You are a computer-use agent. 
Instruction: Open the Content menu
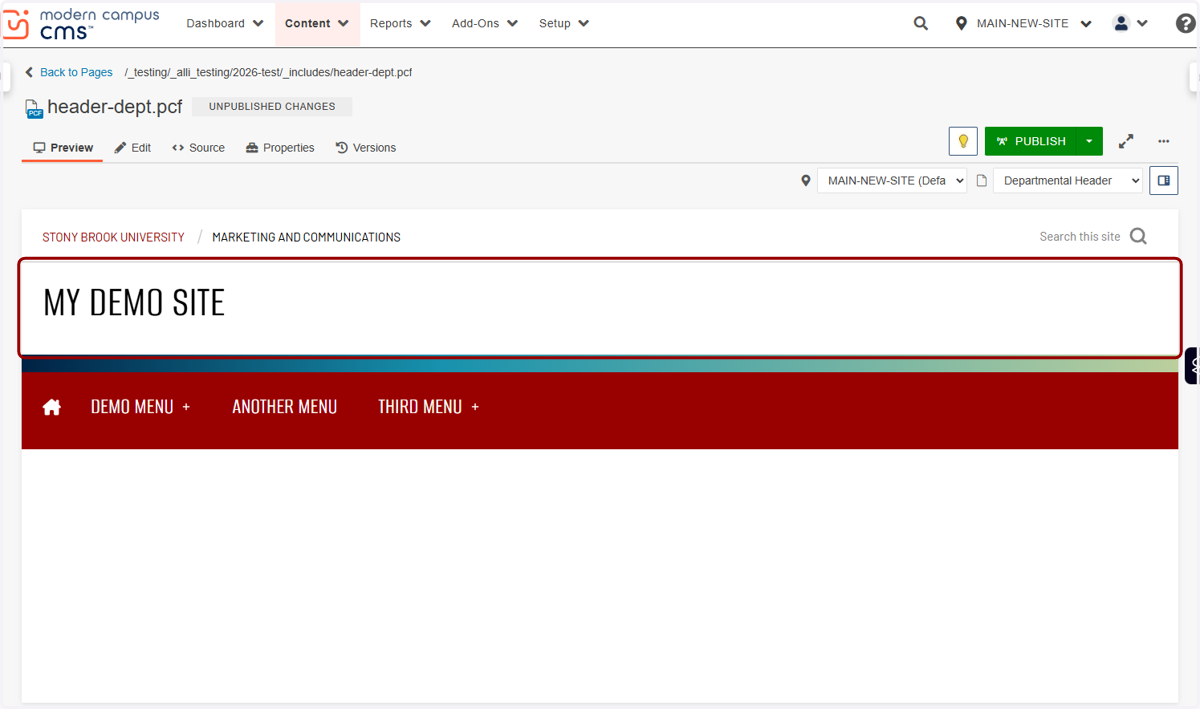(317, 23)
